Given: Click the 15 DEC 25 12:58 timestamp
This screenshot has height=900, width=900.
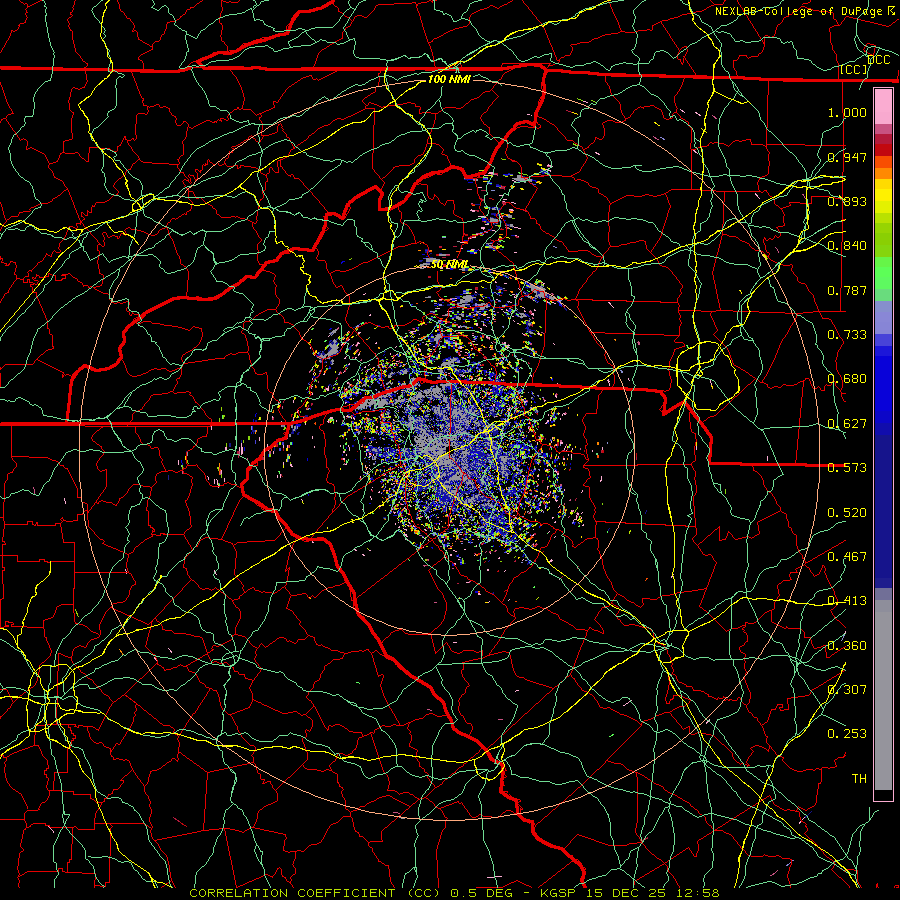Looking at the screenshot, I should point(653,893).
